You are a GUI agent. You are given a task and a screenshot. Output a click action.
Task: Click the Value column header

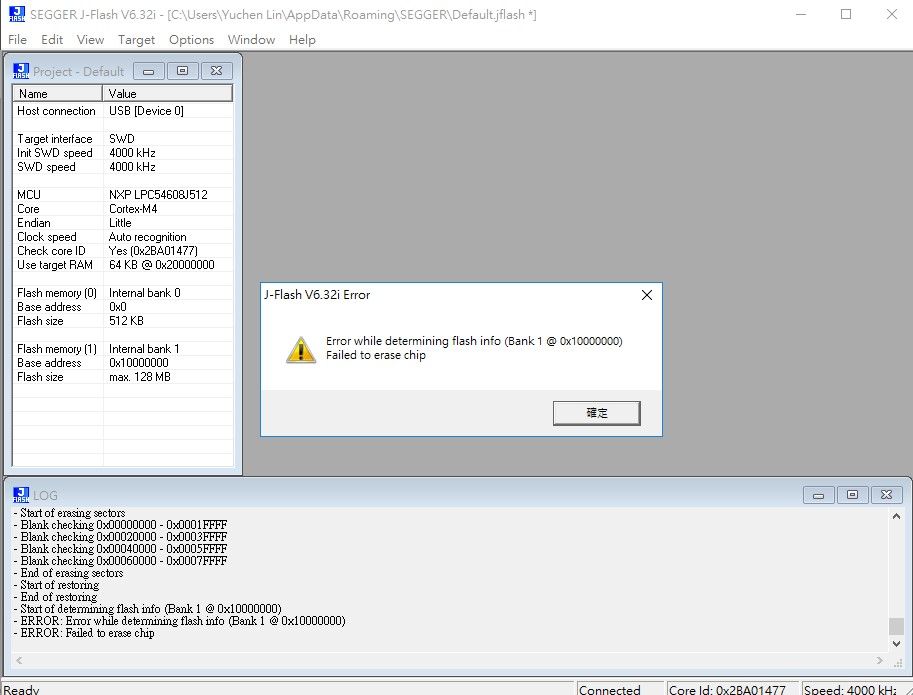[x=168, y=93]
